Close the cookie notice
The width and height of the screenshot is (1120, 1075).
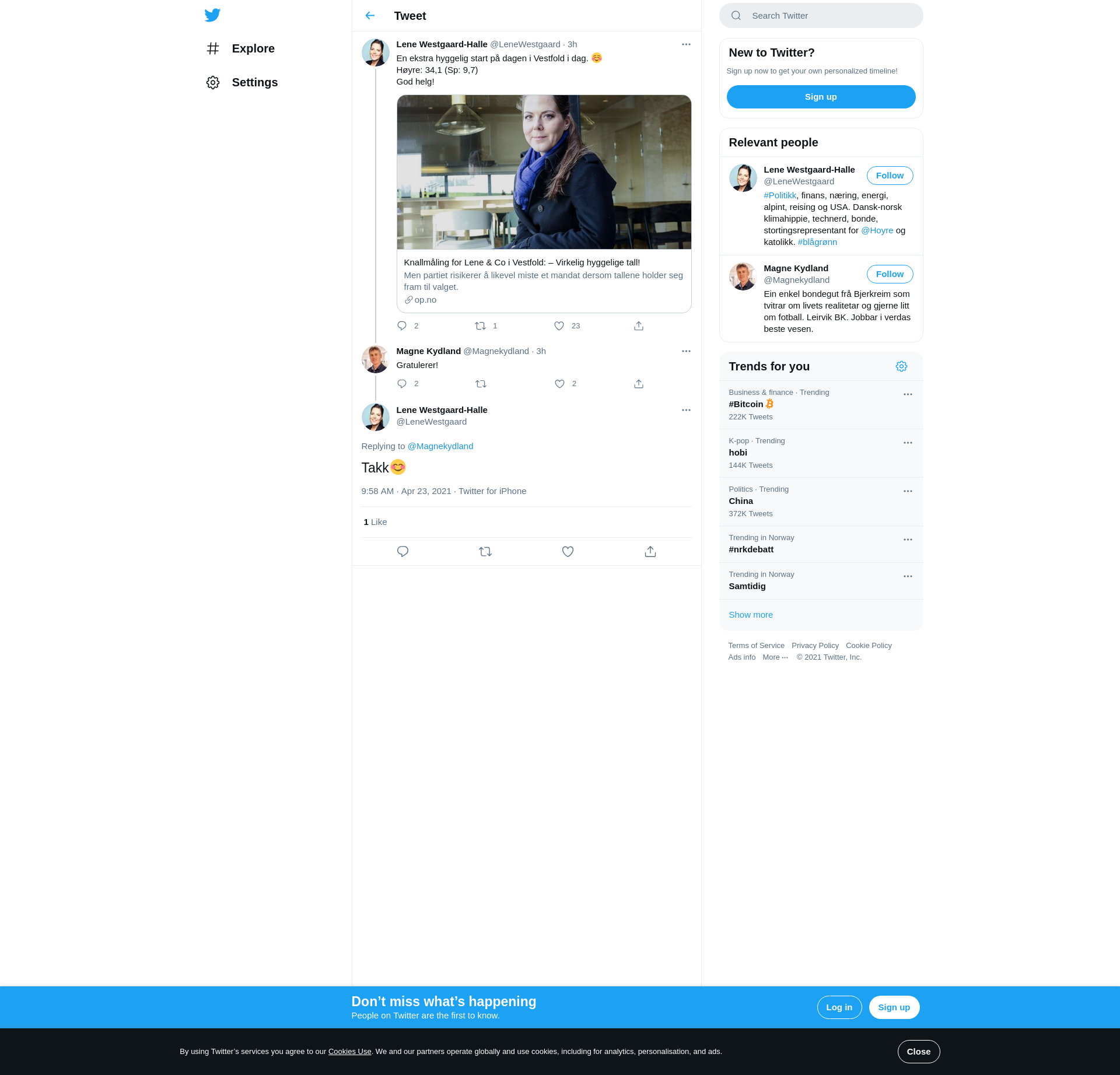tap(918, 1052)
